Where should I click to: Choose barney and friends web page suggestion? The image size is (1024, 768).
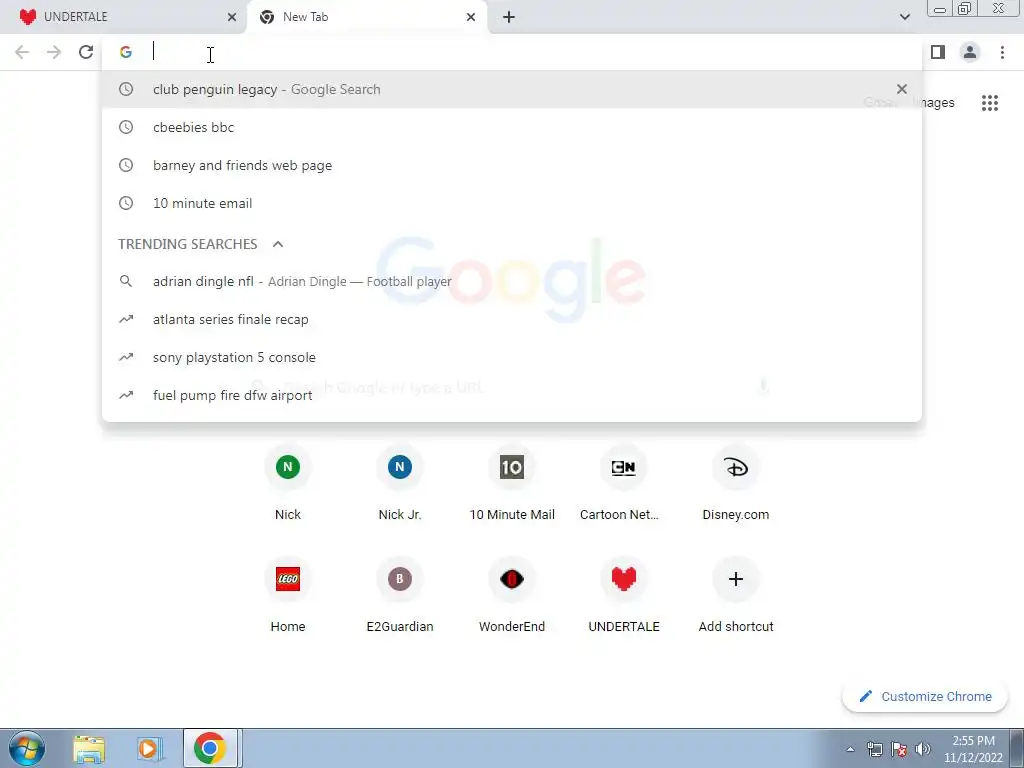tap(511, 165)
